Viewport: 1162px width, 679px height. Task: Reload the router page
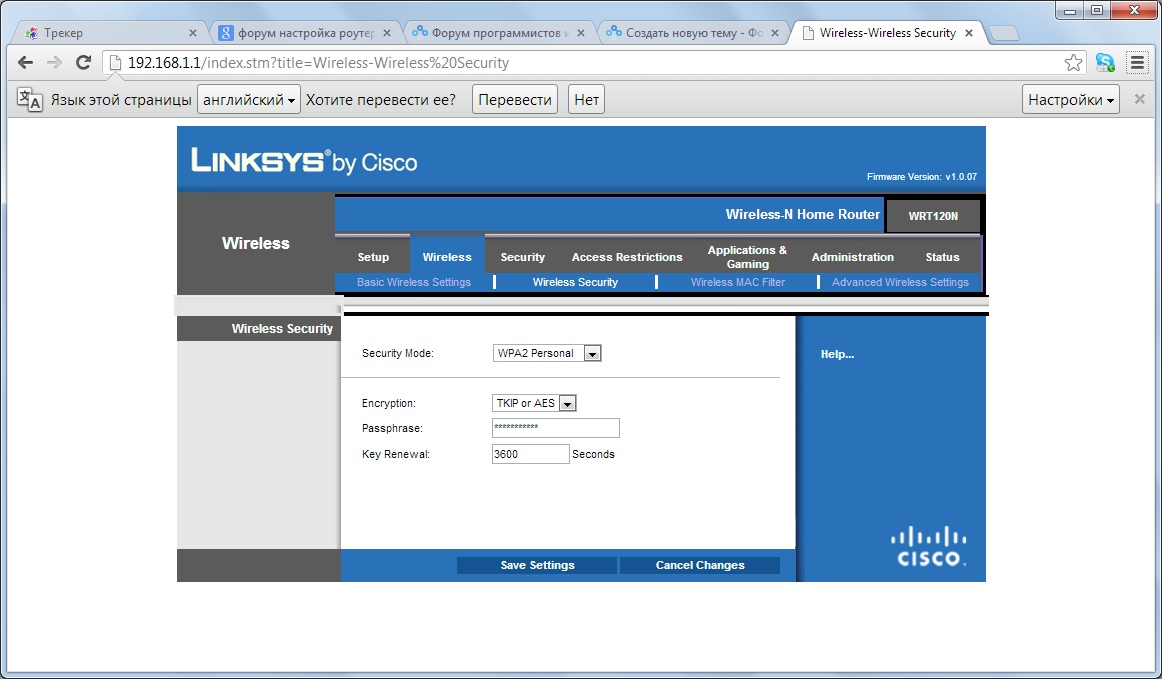(84, 63)
